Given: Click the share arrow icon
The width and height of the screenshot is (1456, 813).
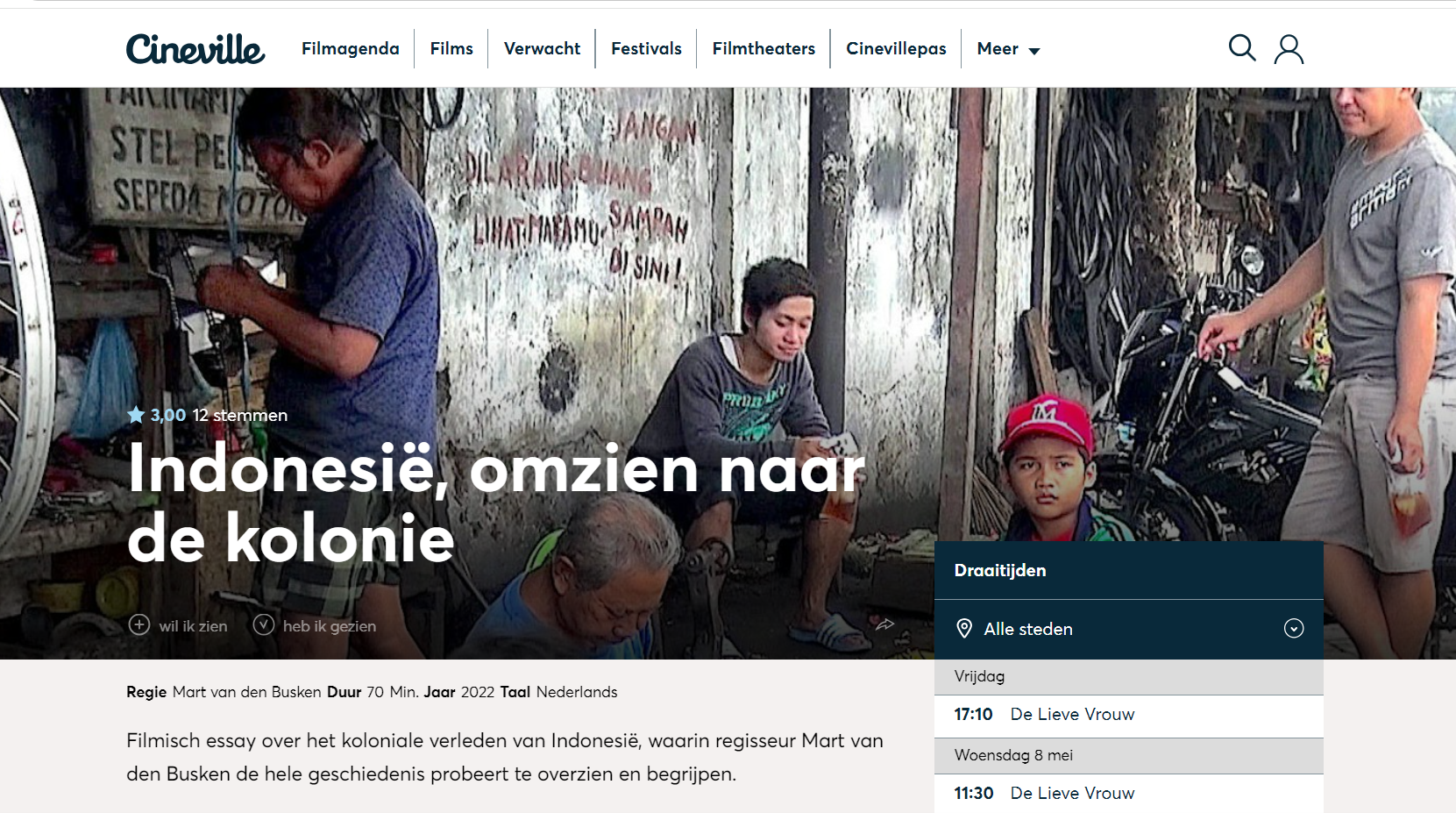Looking at the screenshot, I should coord(884,624).
